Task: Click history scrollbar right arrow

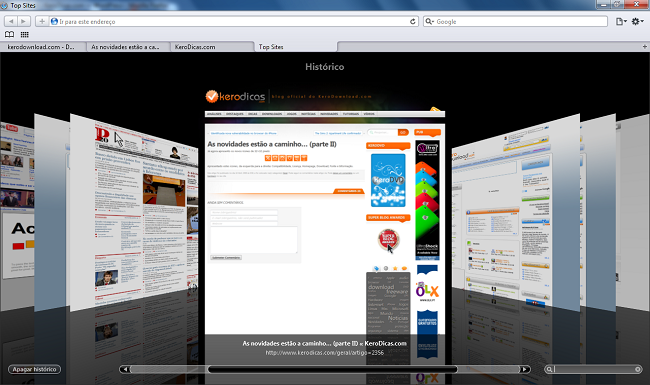Action: [525, 369]
